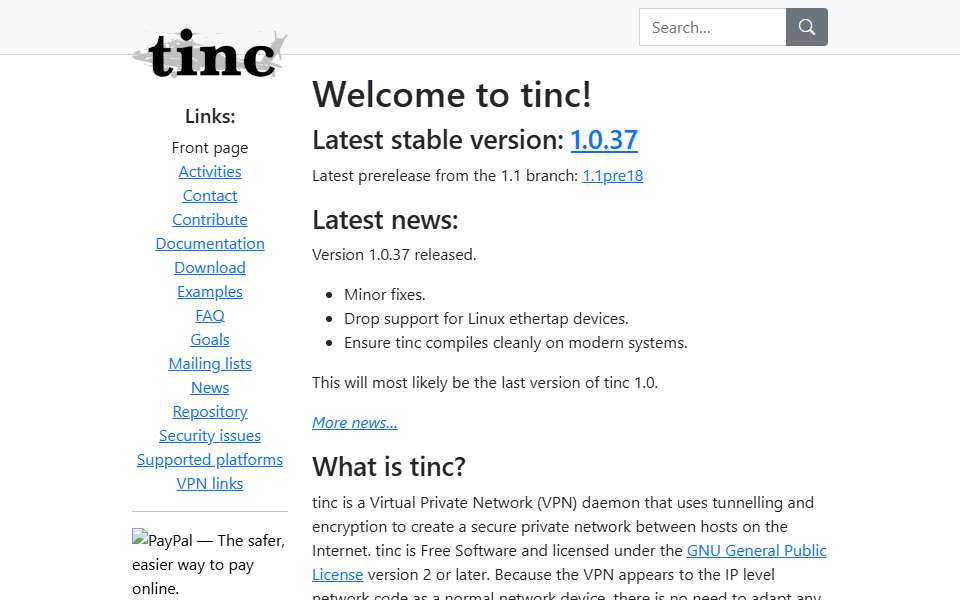Open the Supported platforms link
The image size is (960, 600).
pyautogui.click(x=210, y=459)
